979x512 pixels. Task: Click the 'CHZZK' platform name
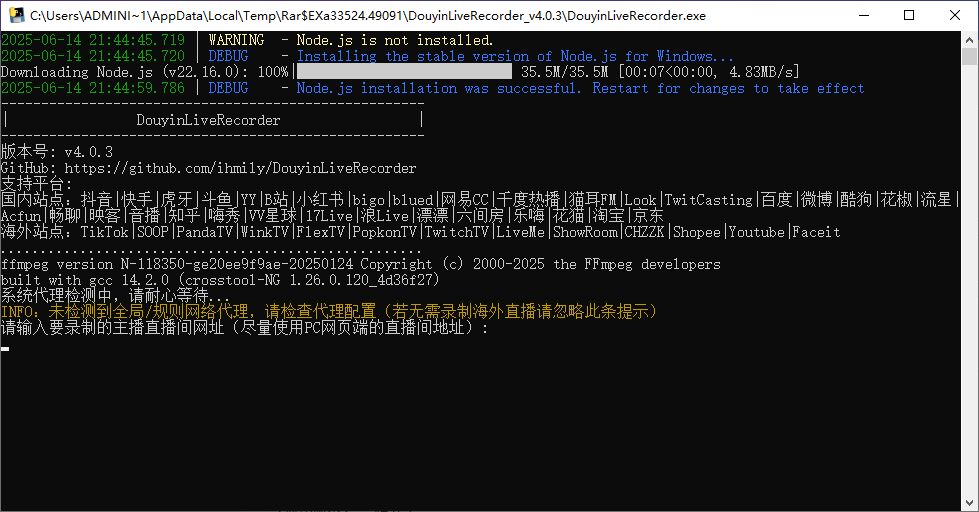(644, 232)
